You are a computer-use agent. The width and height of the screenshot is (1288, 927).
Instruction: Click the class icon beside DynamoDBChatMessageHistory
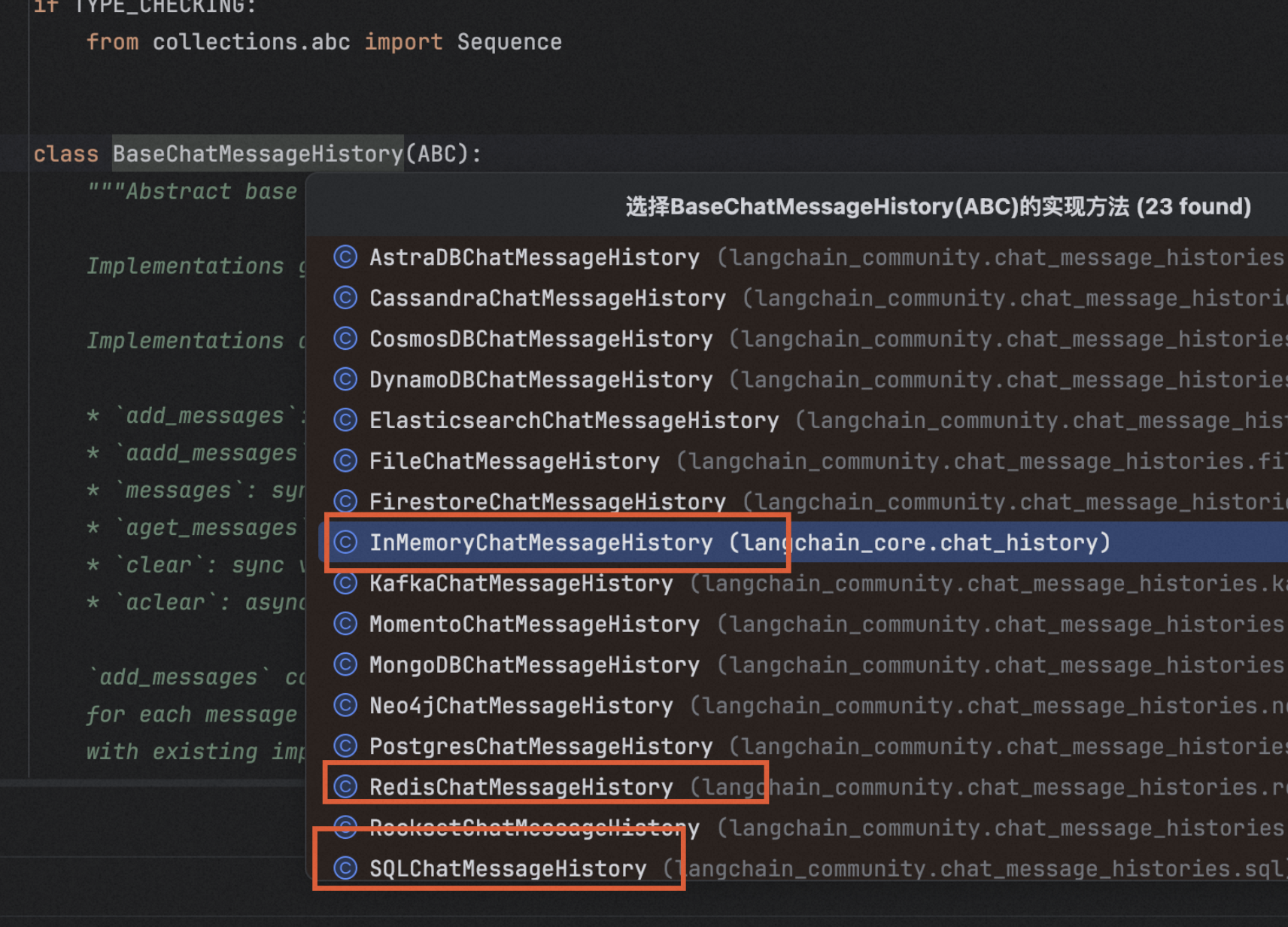345,379
